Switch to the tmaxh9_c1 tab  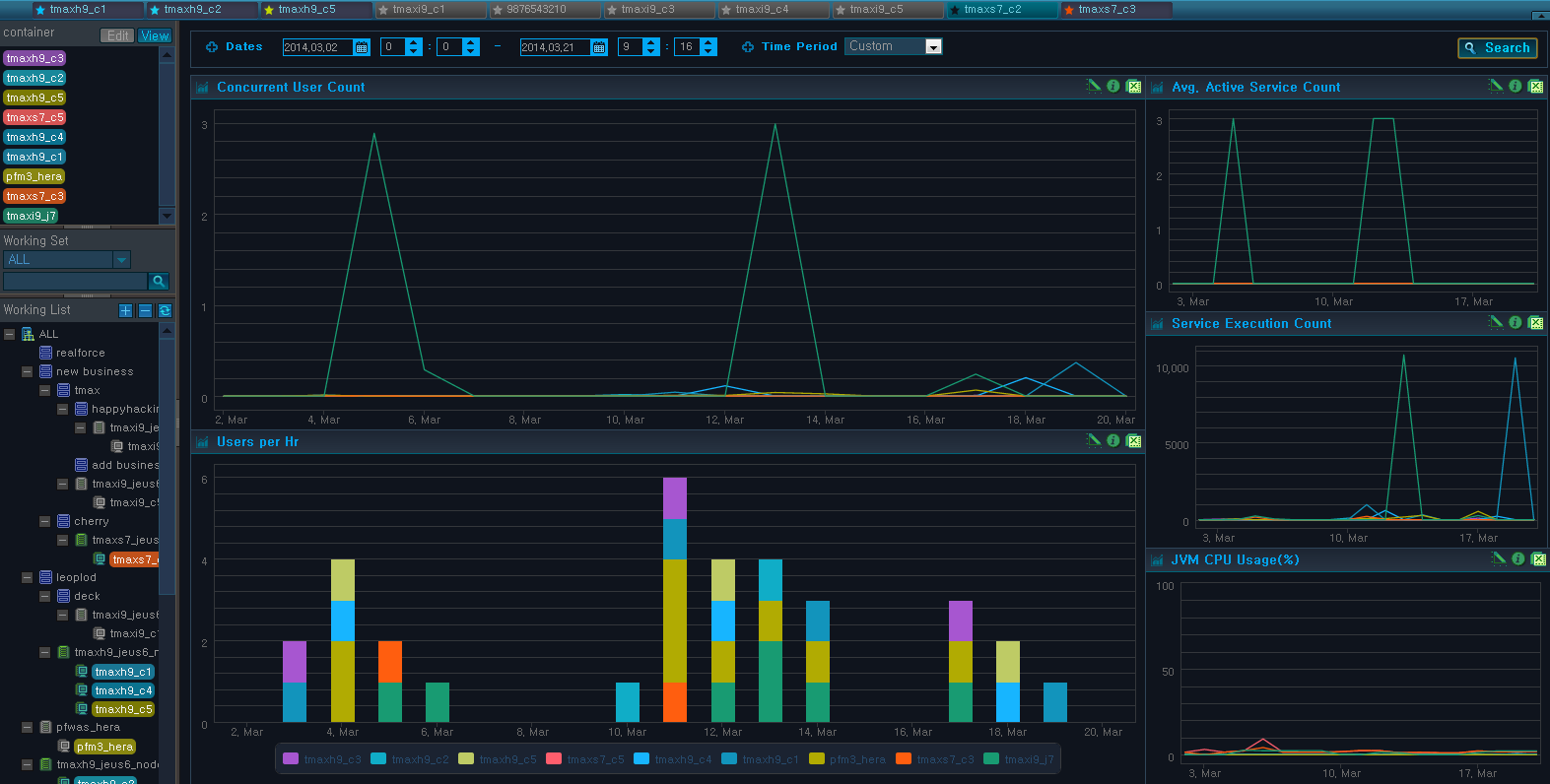pyautogui.click(x=87, y=10)
